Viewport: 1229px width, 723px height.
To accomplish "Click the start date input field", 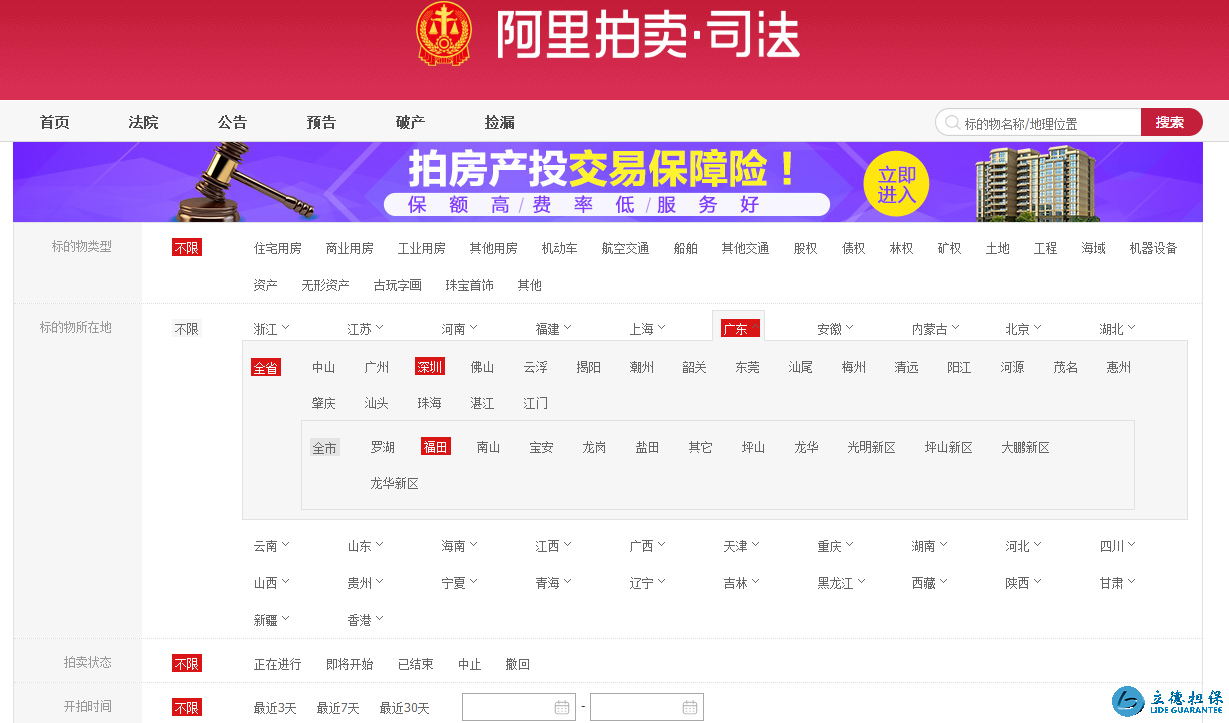I will [x=519, y=707].
